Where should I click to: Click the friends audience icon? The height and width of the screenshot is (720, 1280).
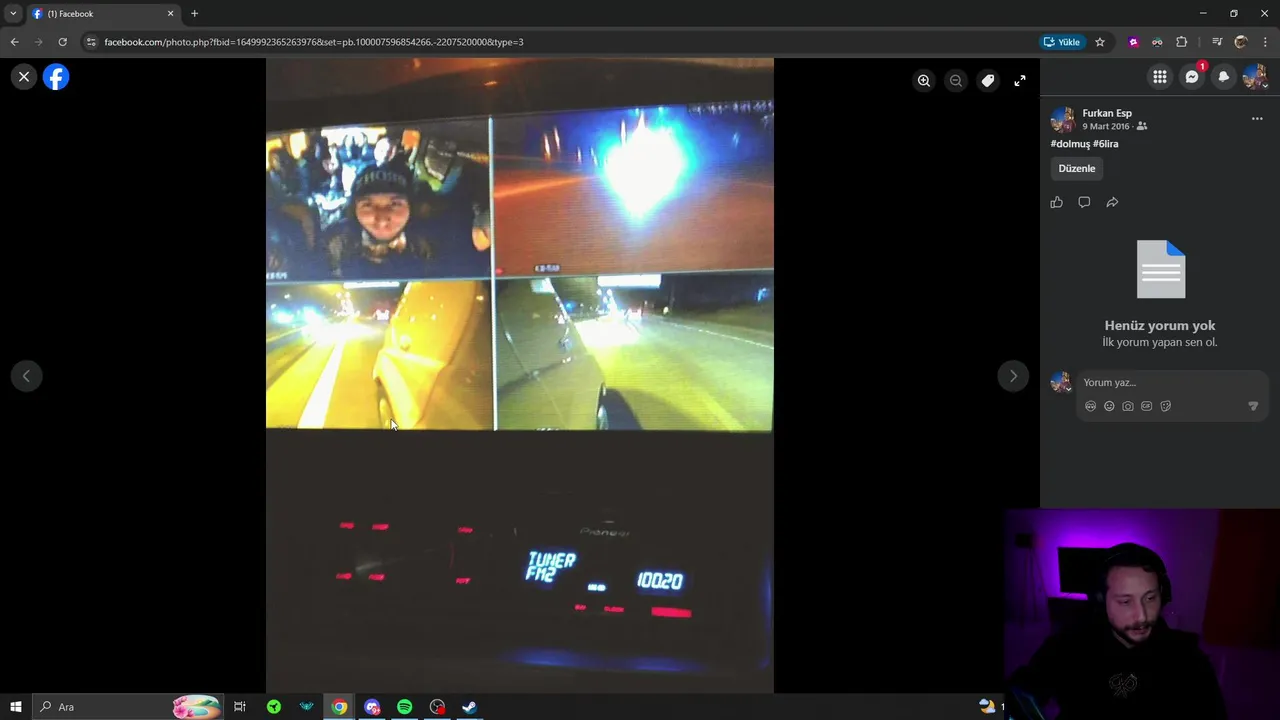click(x=1142, y=127)
